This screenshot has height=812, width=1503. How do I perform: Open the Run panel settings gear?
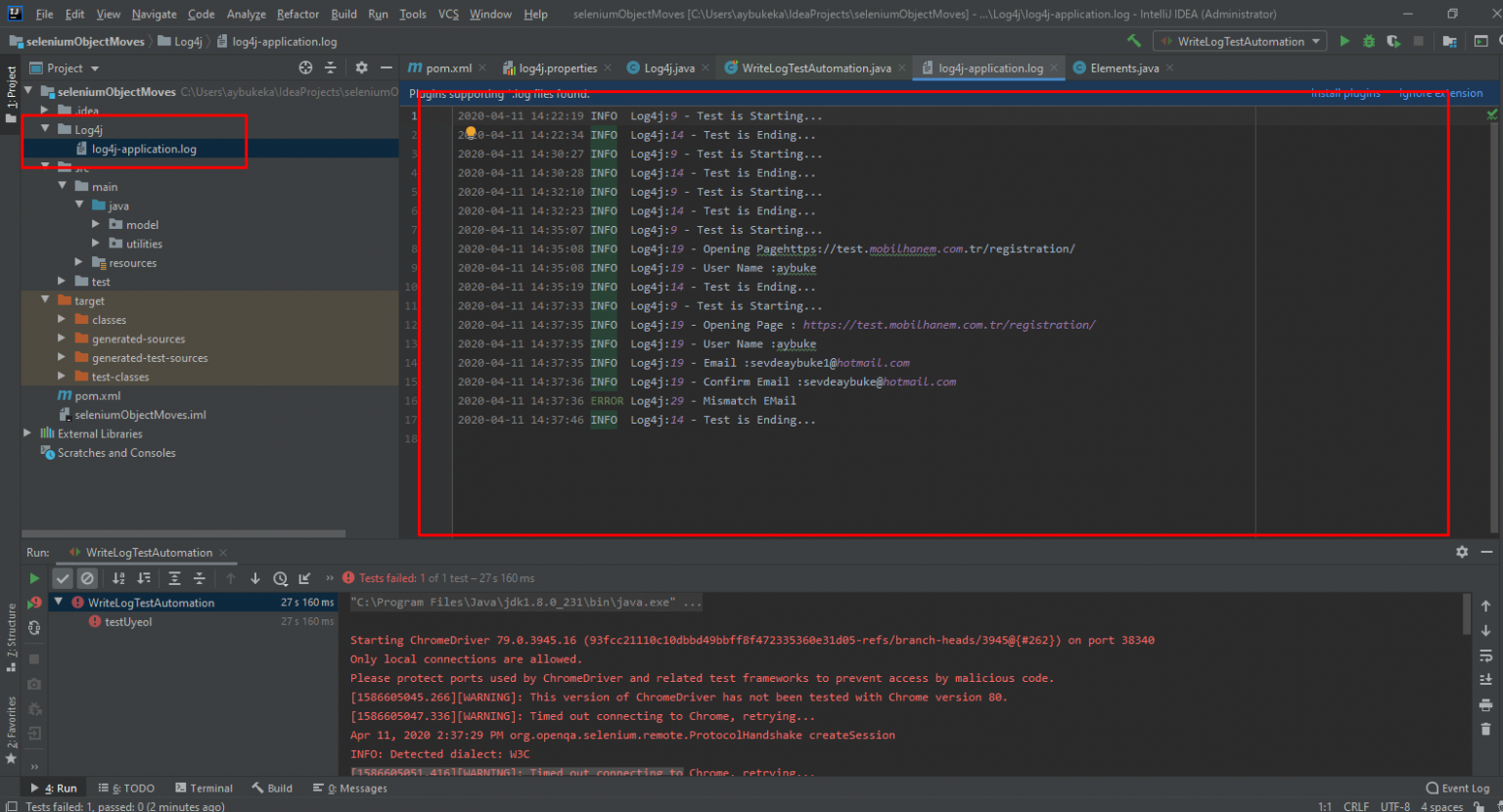point(1461,552)
